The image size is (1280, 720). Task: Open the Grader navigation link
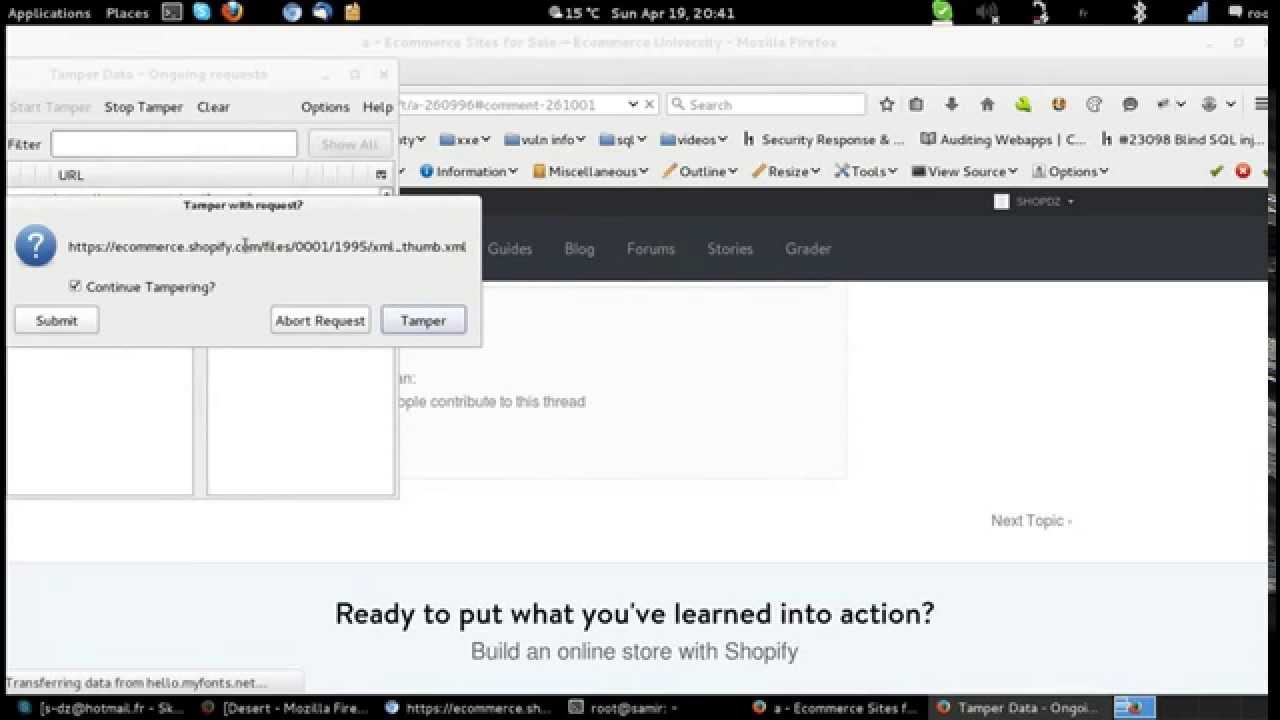(x=808, y=249)
